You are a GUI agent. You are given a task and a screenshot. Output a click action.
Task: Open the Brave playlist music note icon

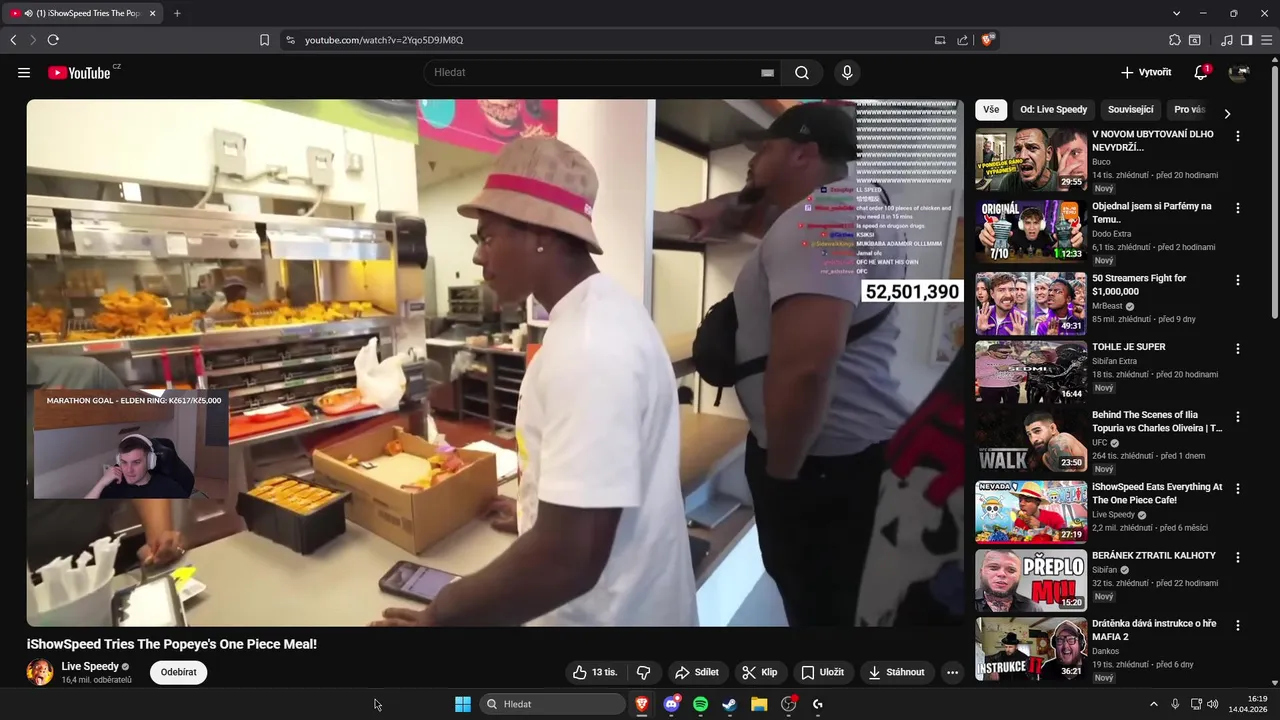pyautogui.click(x=1227, y=40)
